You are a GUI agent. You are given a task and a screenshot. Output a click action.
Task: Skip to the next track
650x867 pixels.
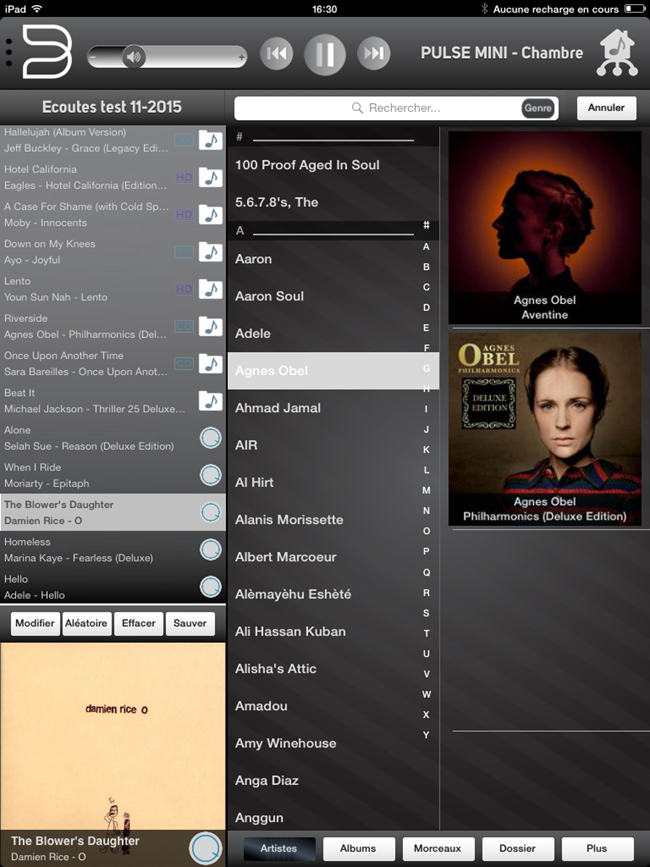point(374,53)
